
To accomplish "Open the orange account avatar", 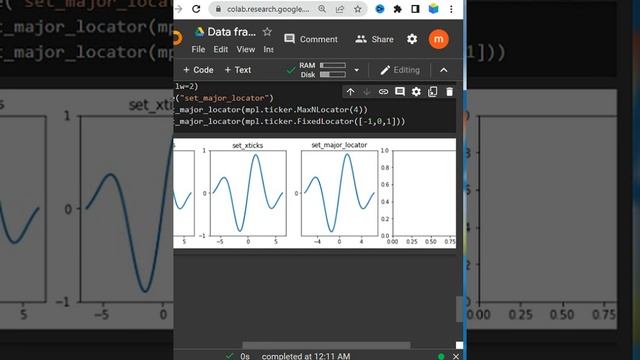I will coord(438,39).
